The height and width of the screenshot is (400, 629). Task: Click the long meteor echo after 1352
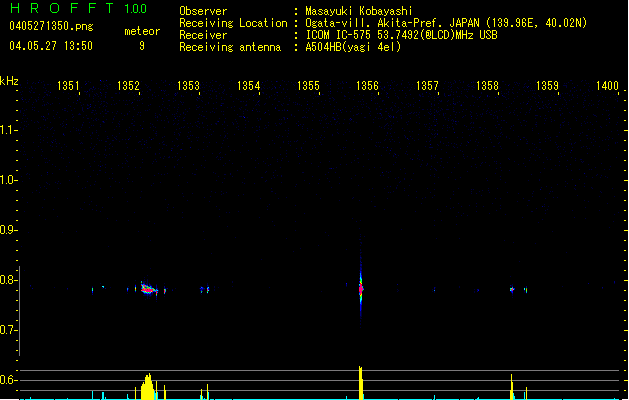(x=149, y=289)
